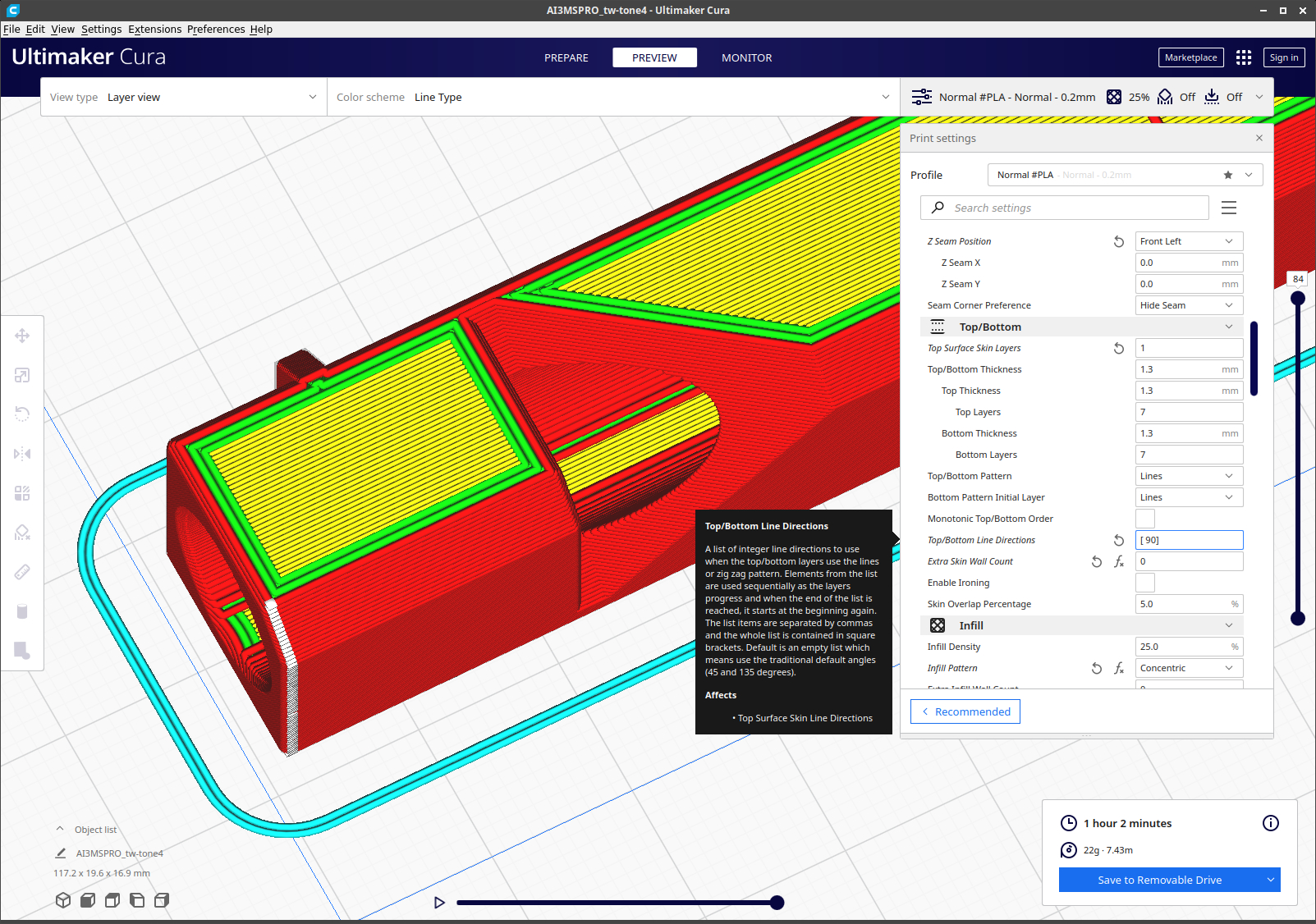This screenshot has height=924, width=1316.
Task: Open save options arrow on Save button
Action: (1271, 880)
